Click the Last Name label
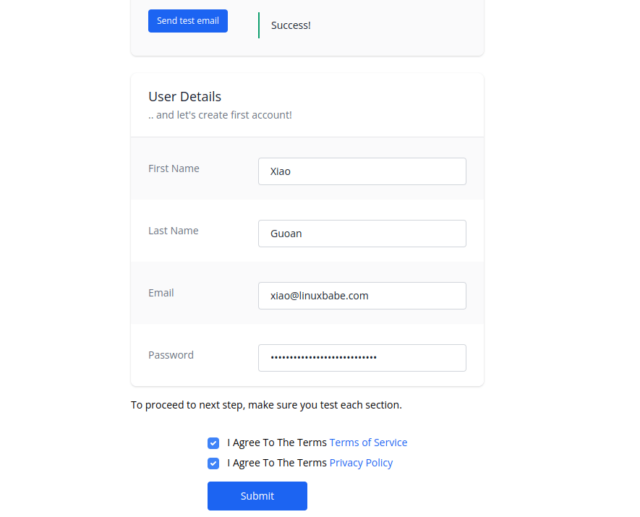 [173, 231]
